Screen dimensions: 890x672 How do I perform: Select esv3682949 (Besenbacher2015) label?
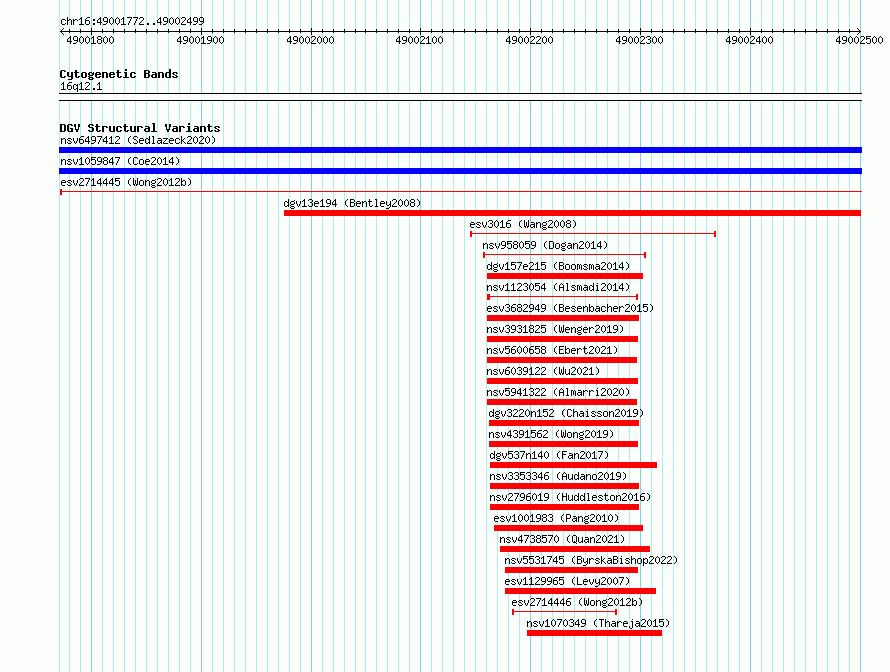click(570, 308)
